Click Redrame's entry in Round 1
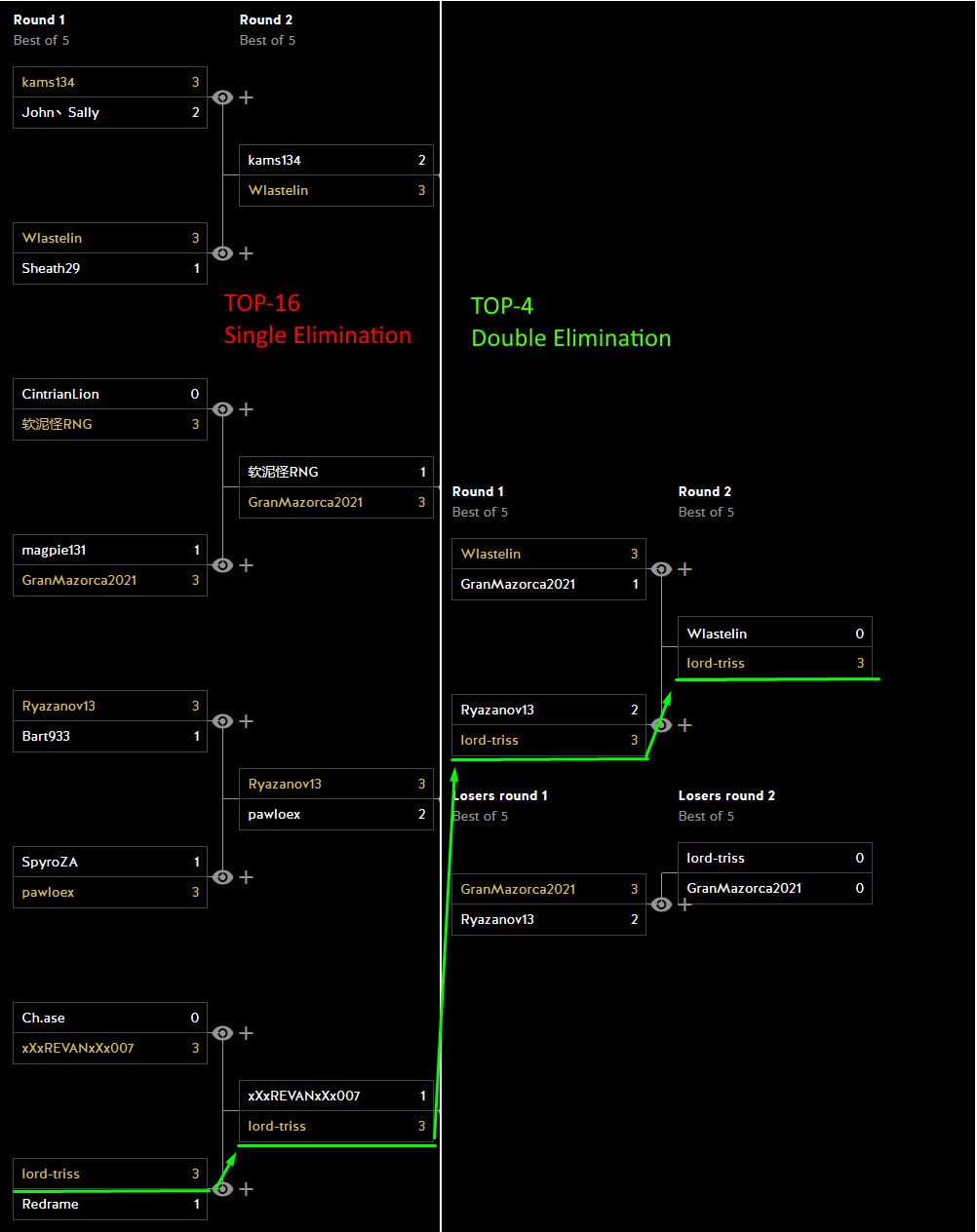 (x=50, y=1204)
